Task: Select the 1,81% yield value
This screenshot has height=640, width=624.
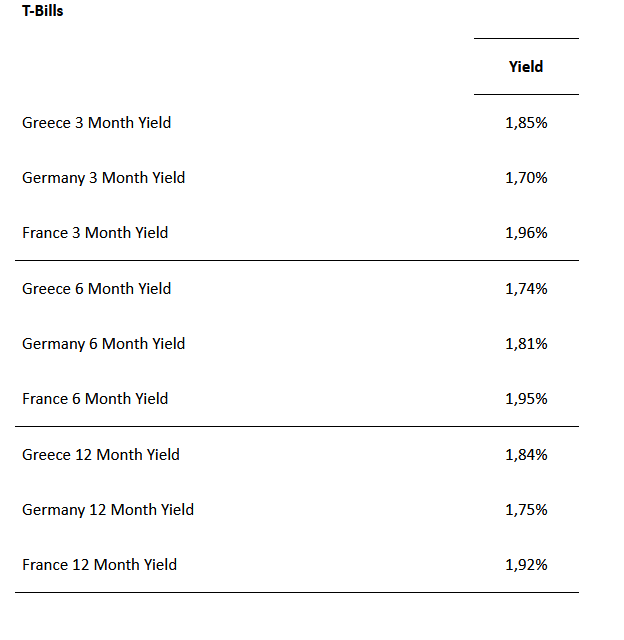Action: (x=526, y=344)
